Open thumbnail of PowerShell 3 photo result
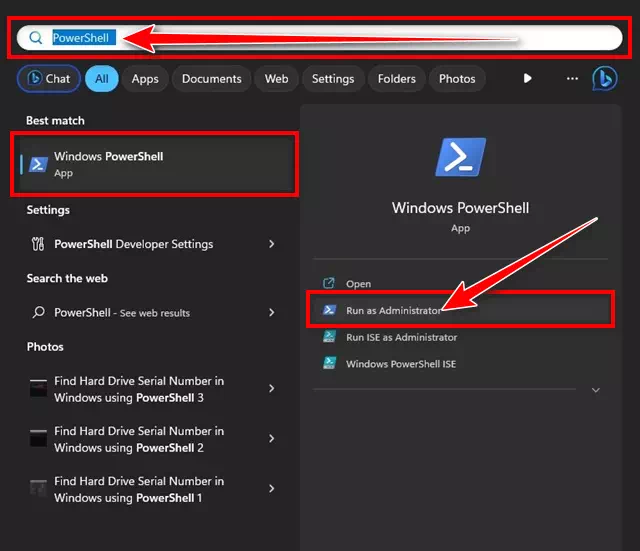640x551 pixels. click(x=38, y=388)
